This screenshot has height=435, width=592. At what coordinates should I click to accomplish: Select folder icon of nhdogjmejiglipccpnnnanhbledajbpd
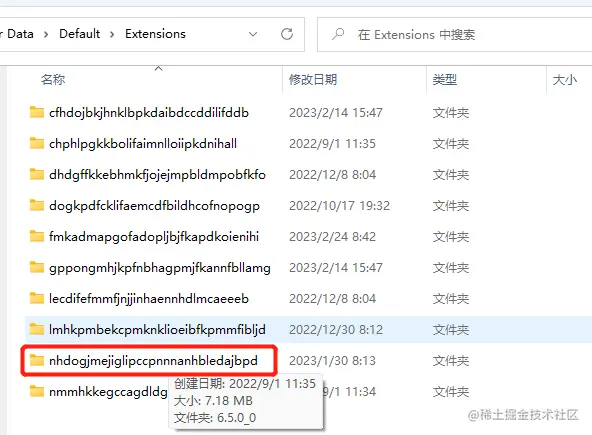pyautogui.click(x=37, y=360)
